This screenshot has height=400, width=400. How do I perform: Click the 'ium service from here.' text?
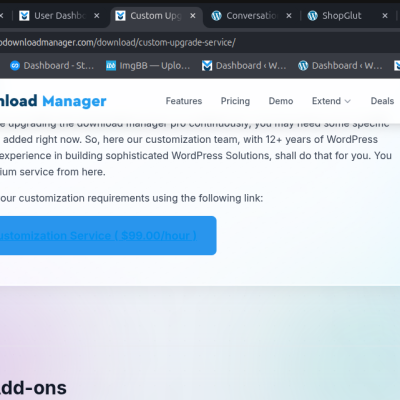point(53,172)
